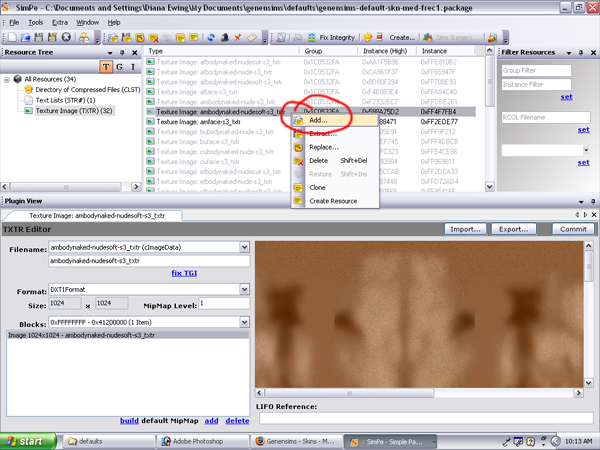Click the Save package floppy icon
Screen dimensions: 600x450
pyautogui.click(x=39, y=37)
